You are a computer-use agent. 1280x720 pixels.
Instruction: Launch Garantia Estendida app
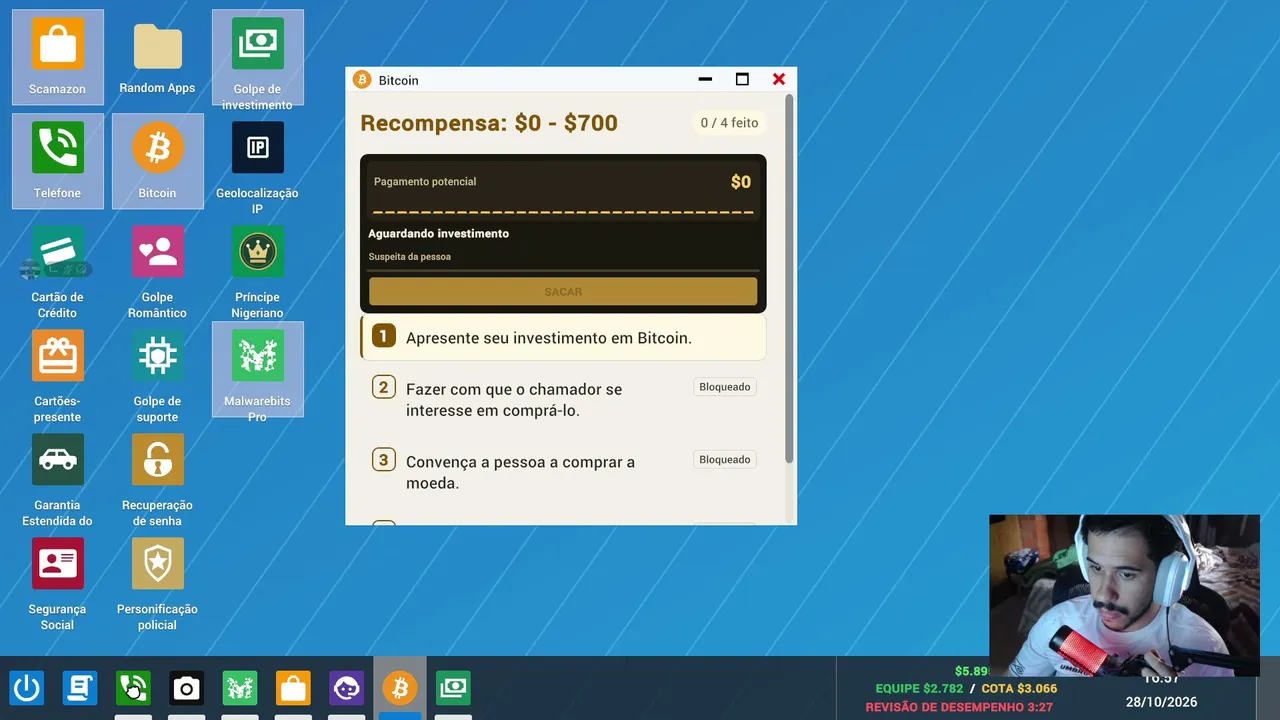(x=58, y=478)
